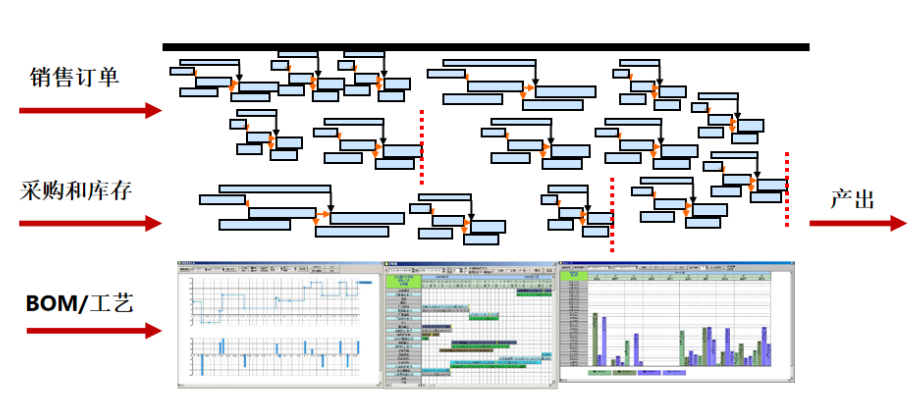Open the line chart window screenshot
This screenshot has width=921, height=416.
tap(277, 324)
